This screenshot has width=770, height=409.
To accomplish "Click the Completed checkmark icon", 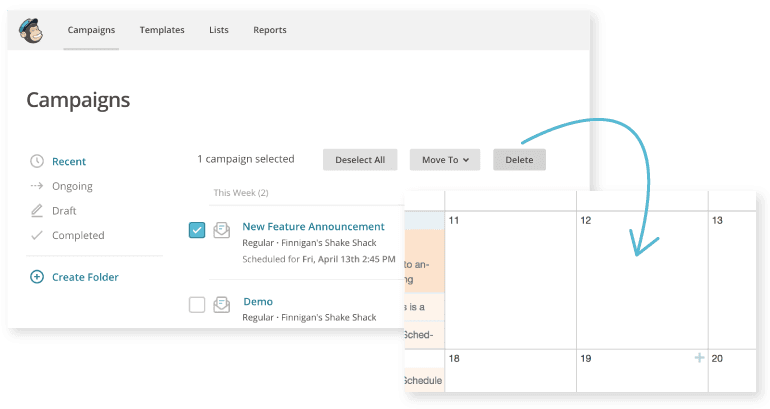I will (x=37, y=236).
